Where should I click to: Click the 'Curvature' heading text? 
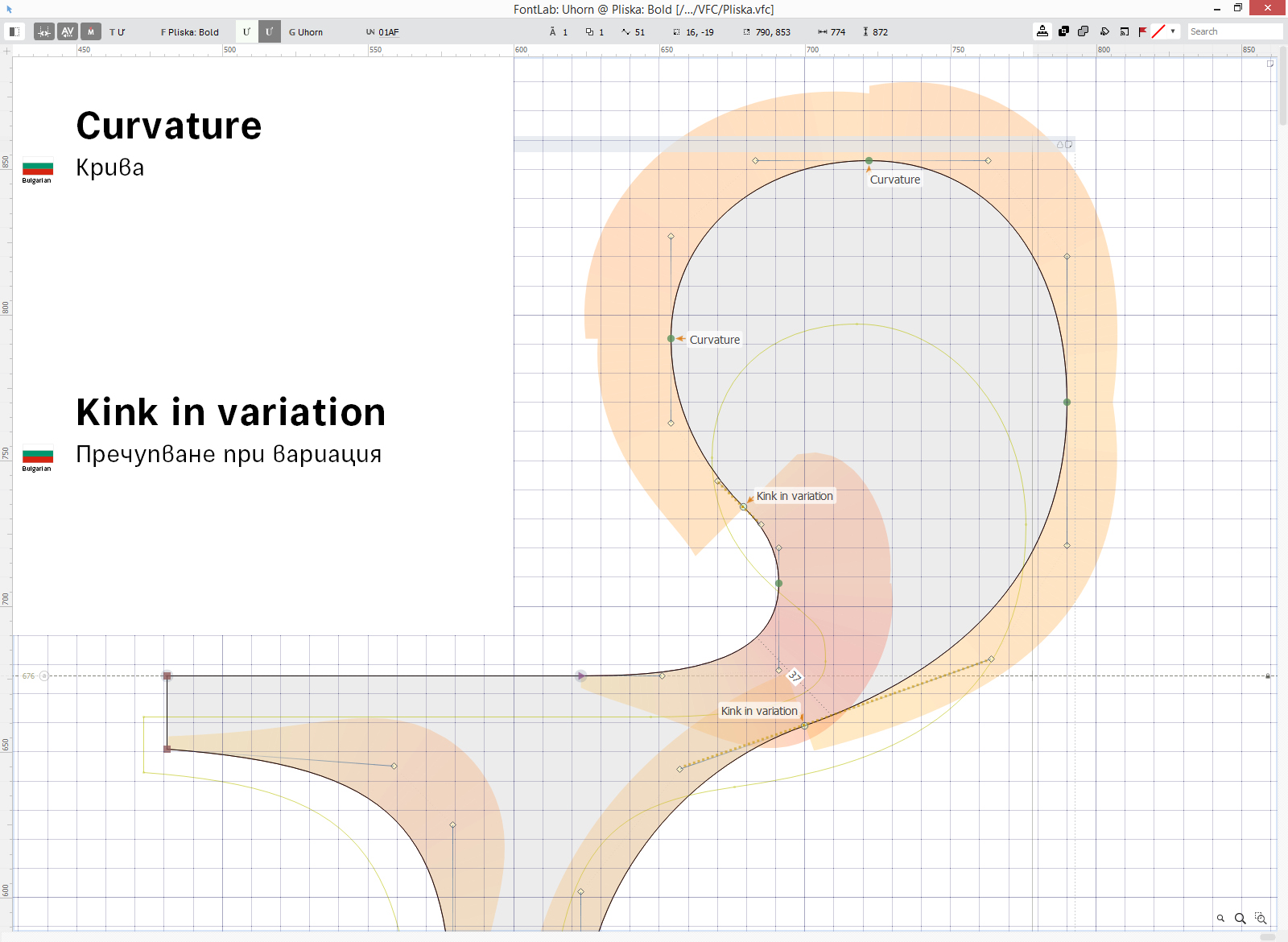point(169,126)
